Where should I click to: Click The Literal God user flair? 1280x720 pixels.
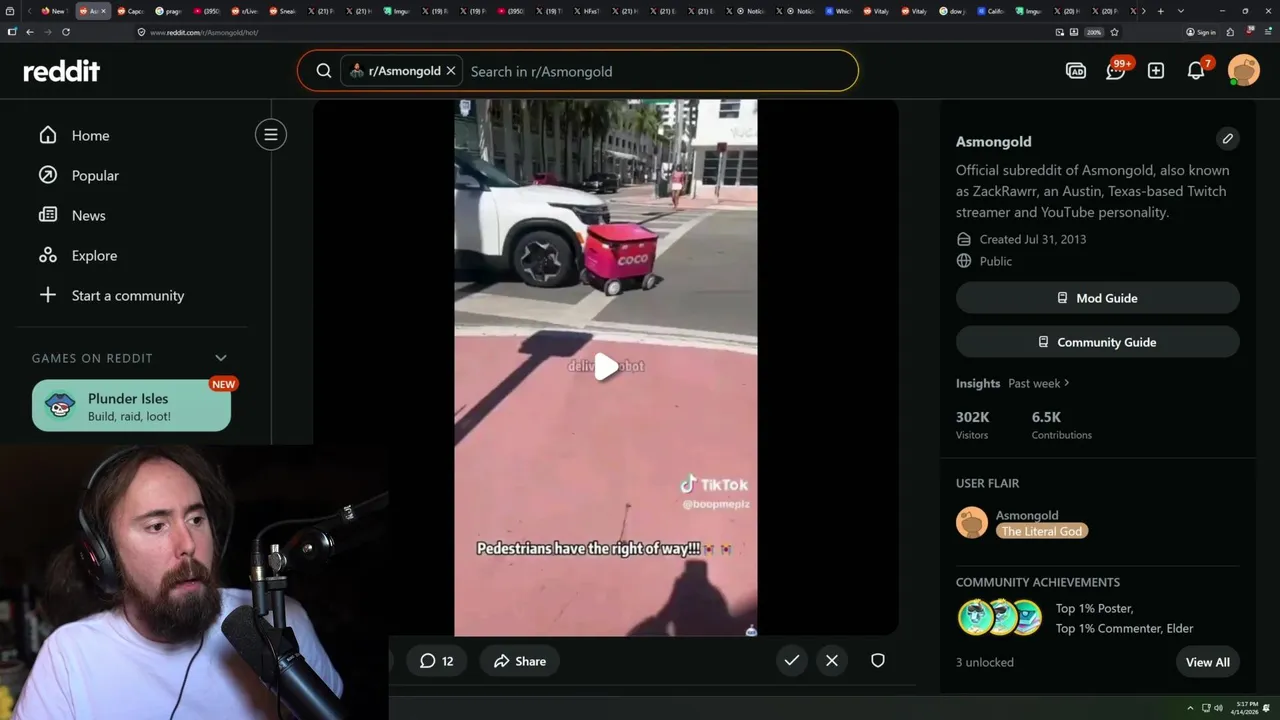pyautogui.click(x=1042, y=531)
